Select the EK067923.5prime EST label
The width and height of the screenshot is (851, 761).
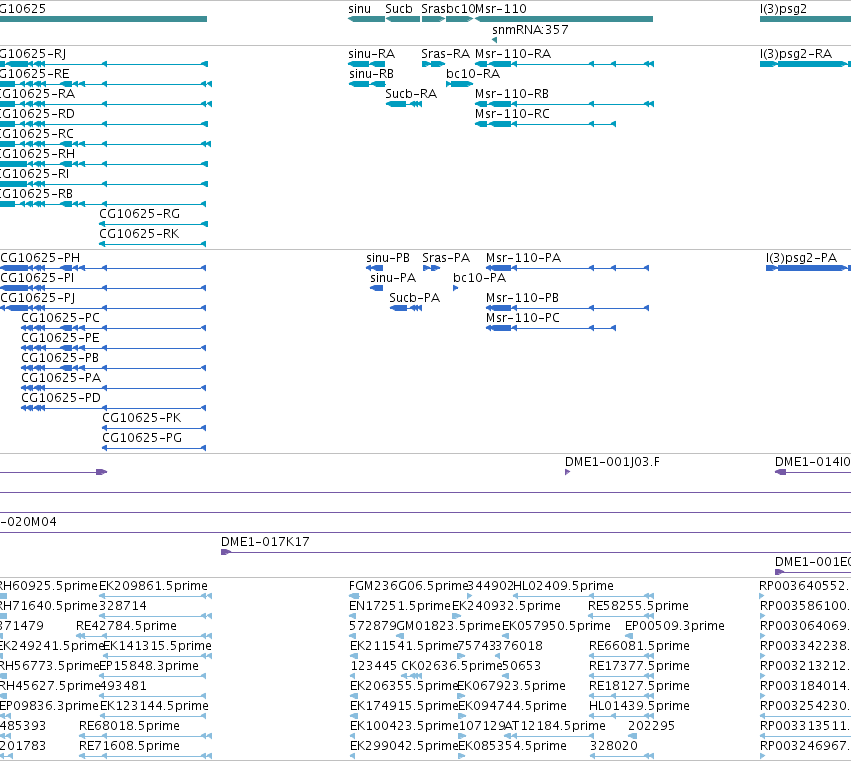(511, 686)
